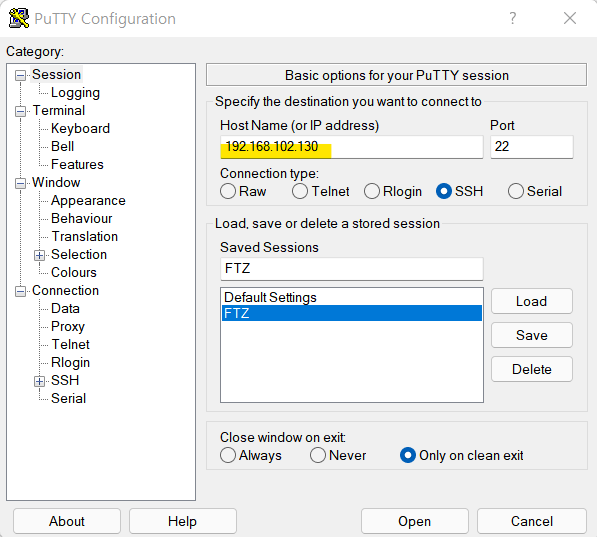Select the Session category
Screen dimensions: 597x537
[56, 75]
